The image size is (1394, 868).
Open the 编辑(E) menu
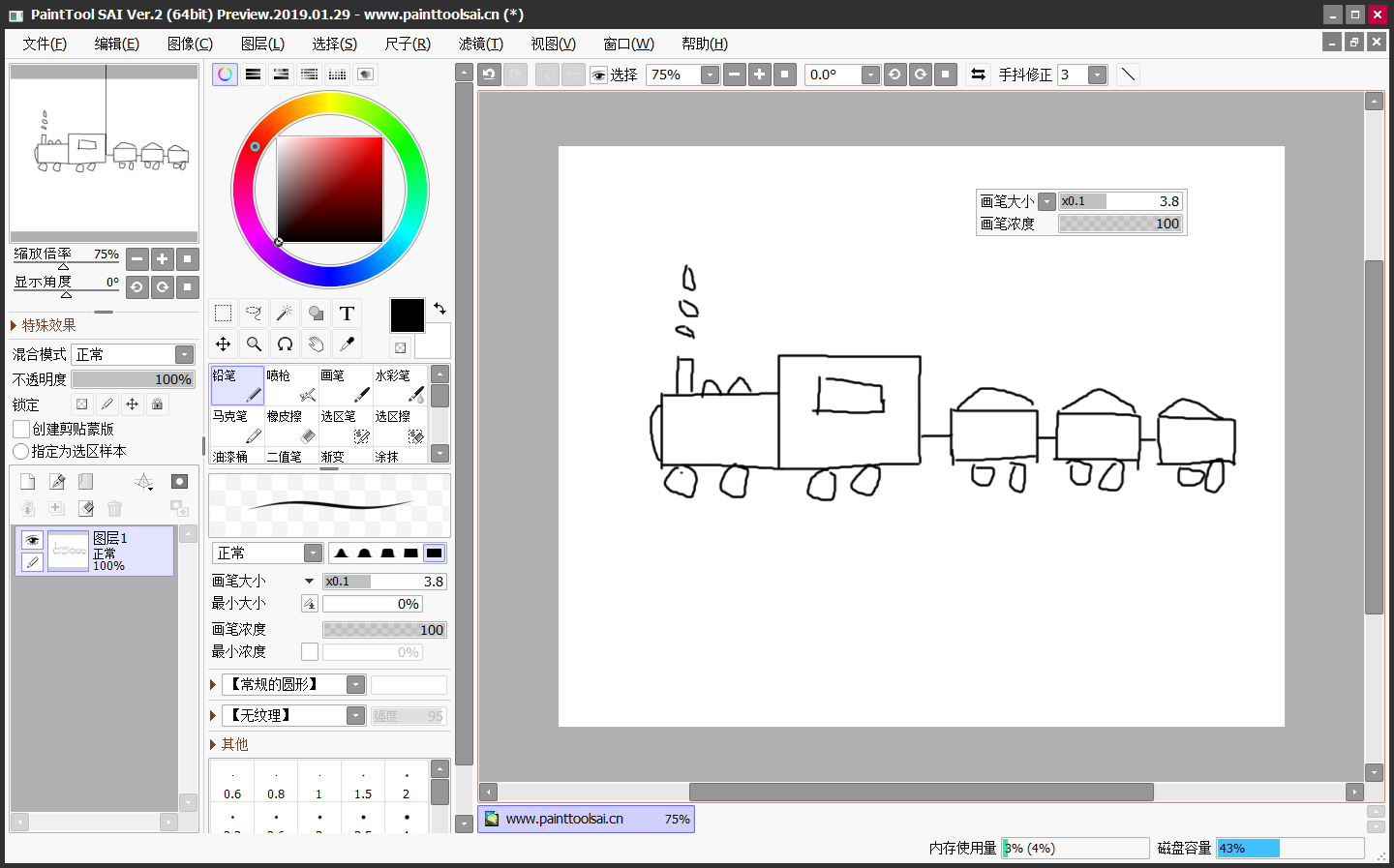(117, 44)
